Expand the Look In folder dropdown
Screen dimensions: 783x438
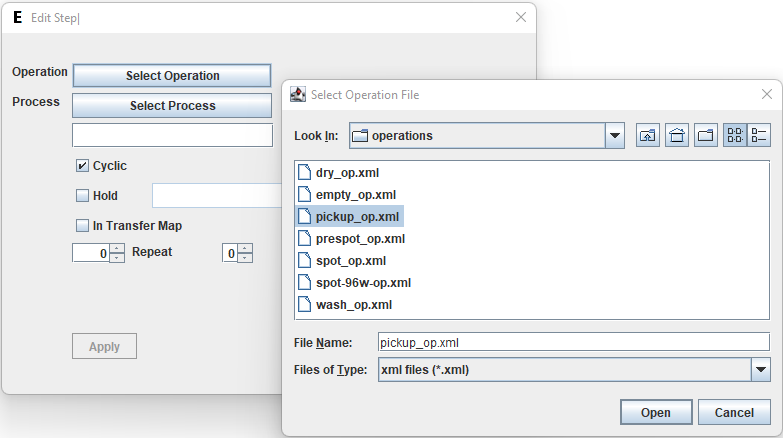614,136
